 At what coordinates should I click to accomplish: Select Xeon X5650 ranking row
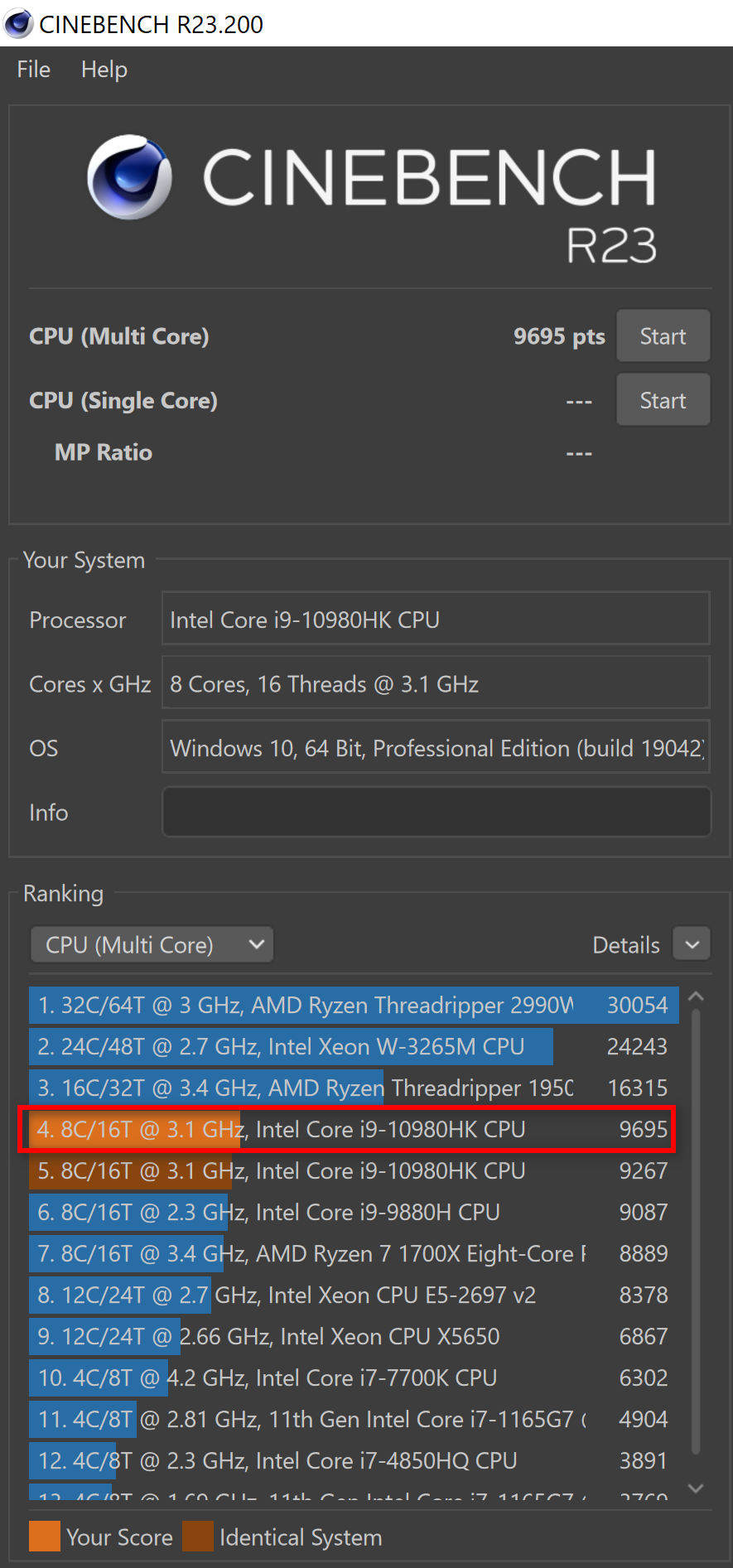point(354,1336)
